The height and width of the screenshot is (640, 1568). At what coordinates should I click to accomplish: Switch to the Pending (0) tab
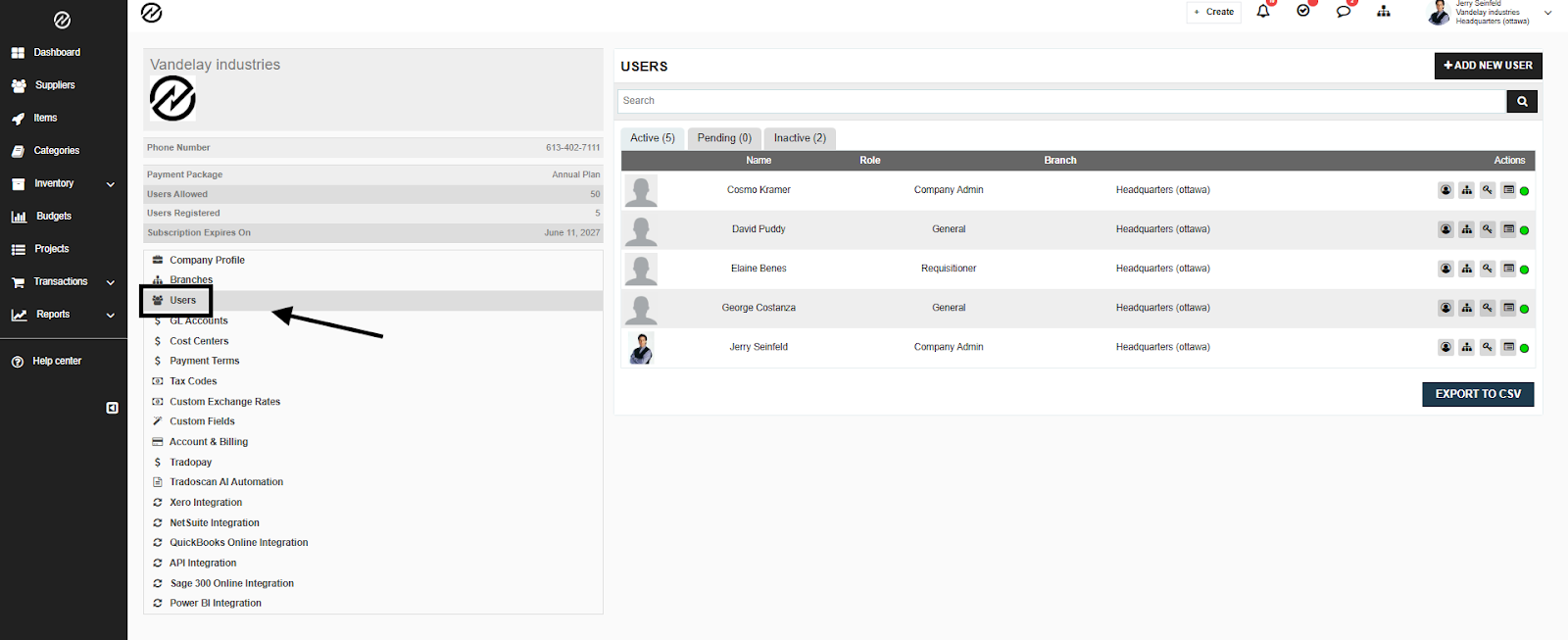[x=724, y=138]
